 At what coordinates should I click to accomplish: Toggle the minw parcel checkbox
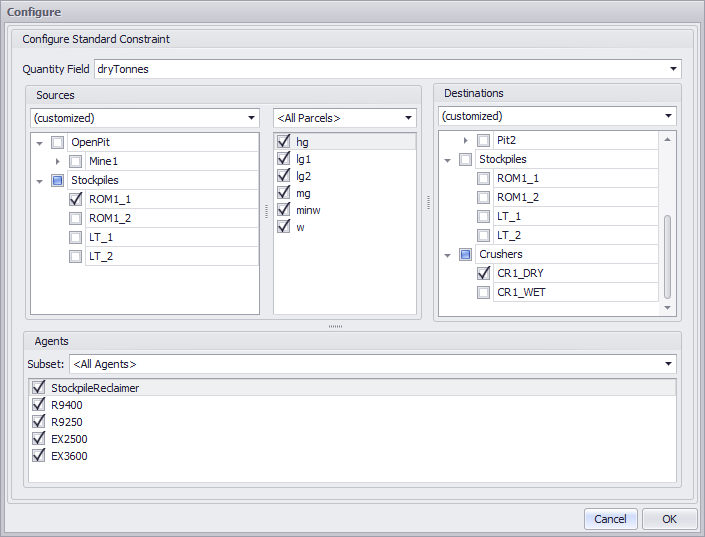tap(284, 210)
